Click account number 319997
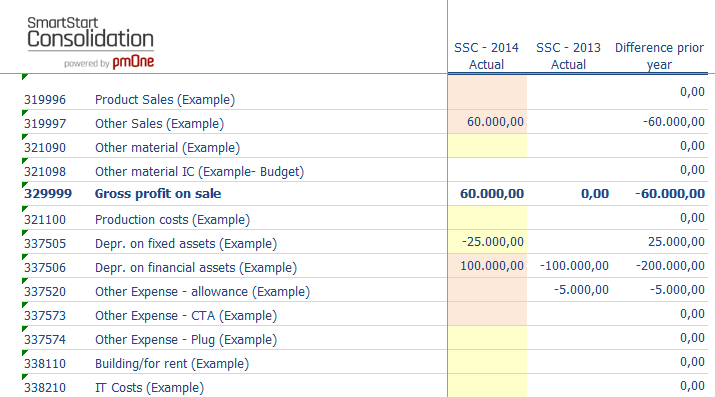Viewport: 715px width, 397px height. click(45, 124)
